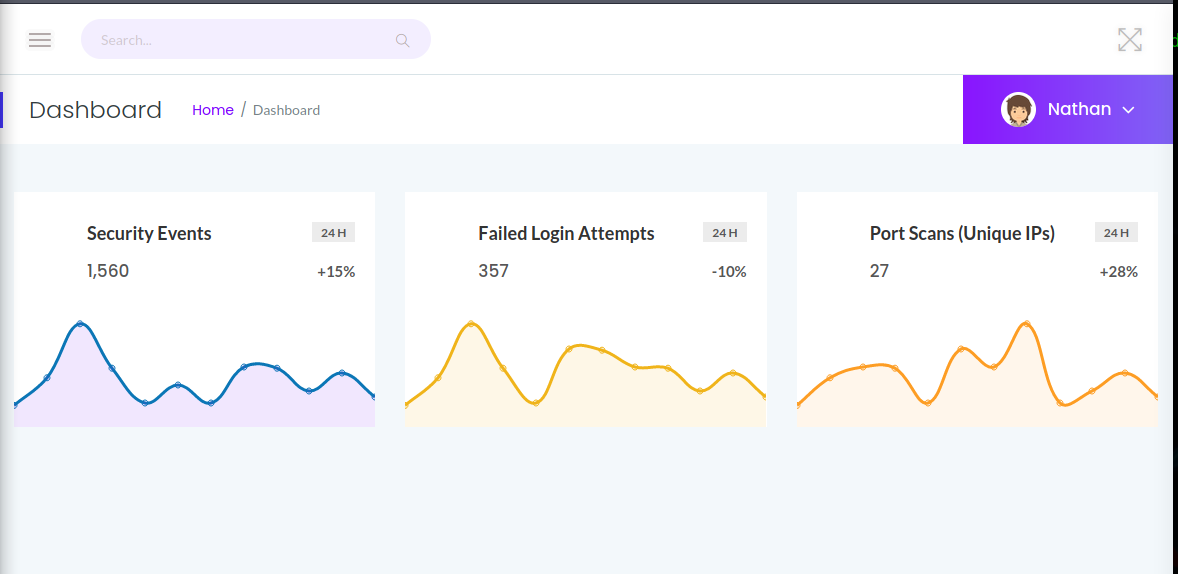Click the Dashboard breadcrumb item
Viewport: 1178px width, 574px height.
[x=286, y=110]
